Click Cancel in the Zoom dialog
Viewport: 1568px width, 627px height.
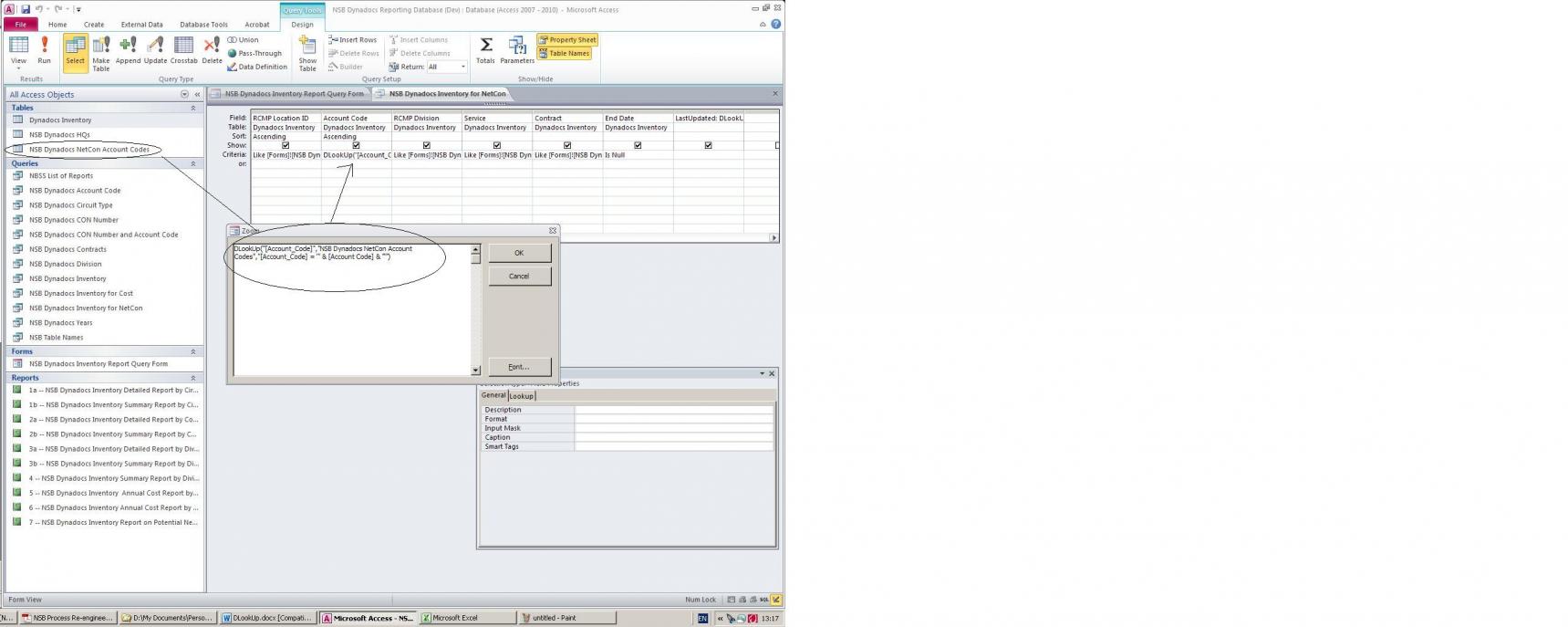pyautogui.click(x=519, y=276)
